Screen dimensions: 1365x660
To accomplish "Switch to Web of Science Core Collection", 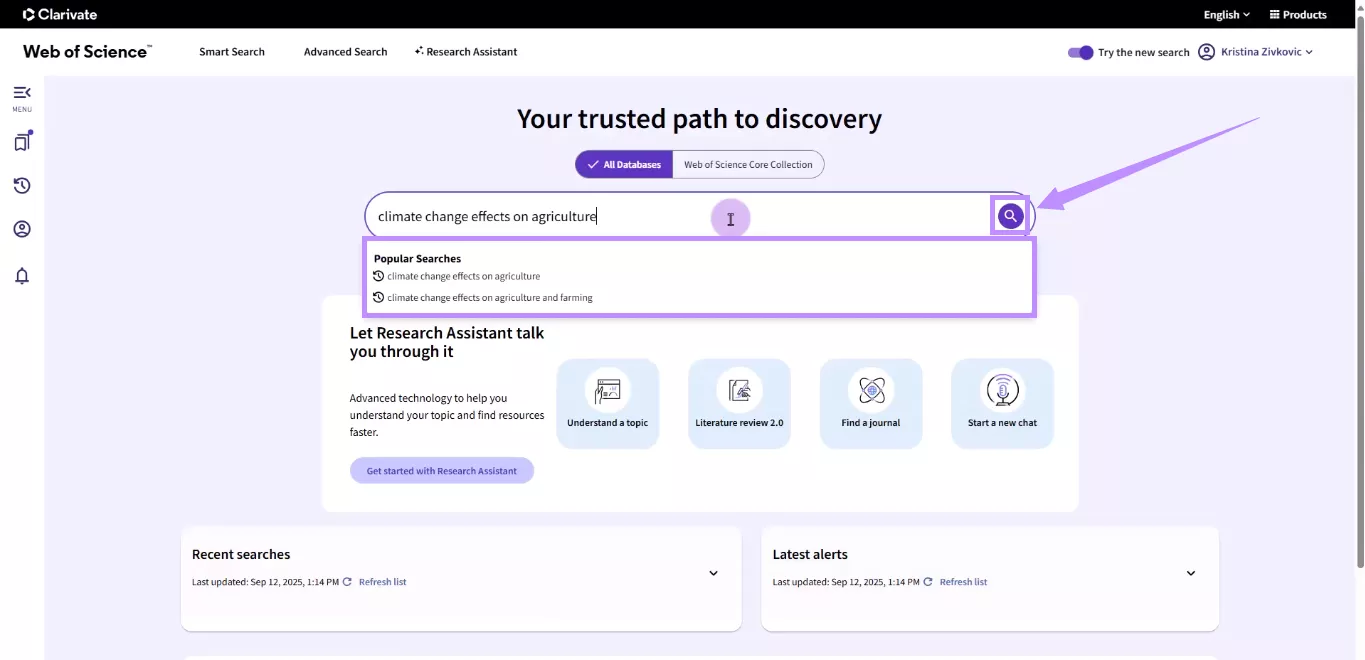I will 748,165.
